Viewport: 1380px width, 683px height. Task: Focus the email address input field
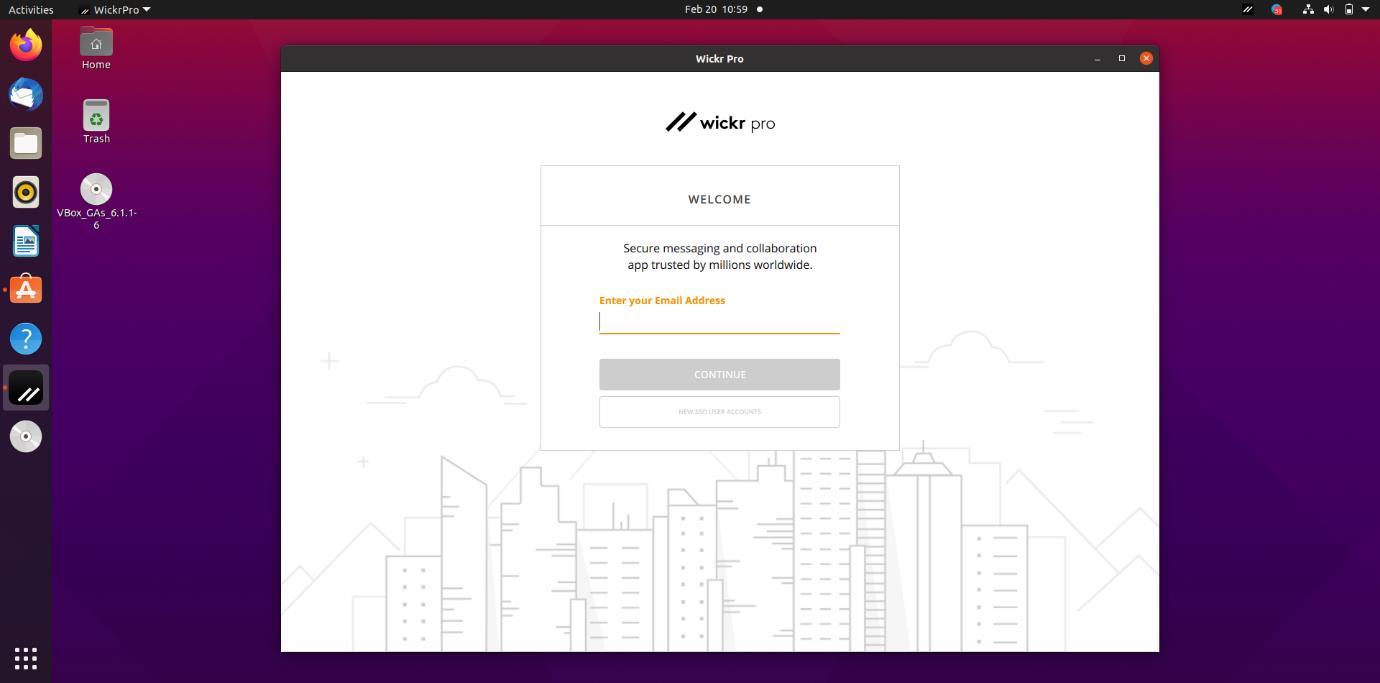click(x=719, y=321)
